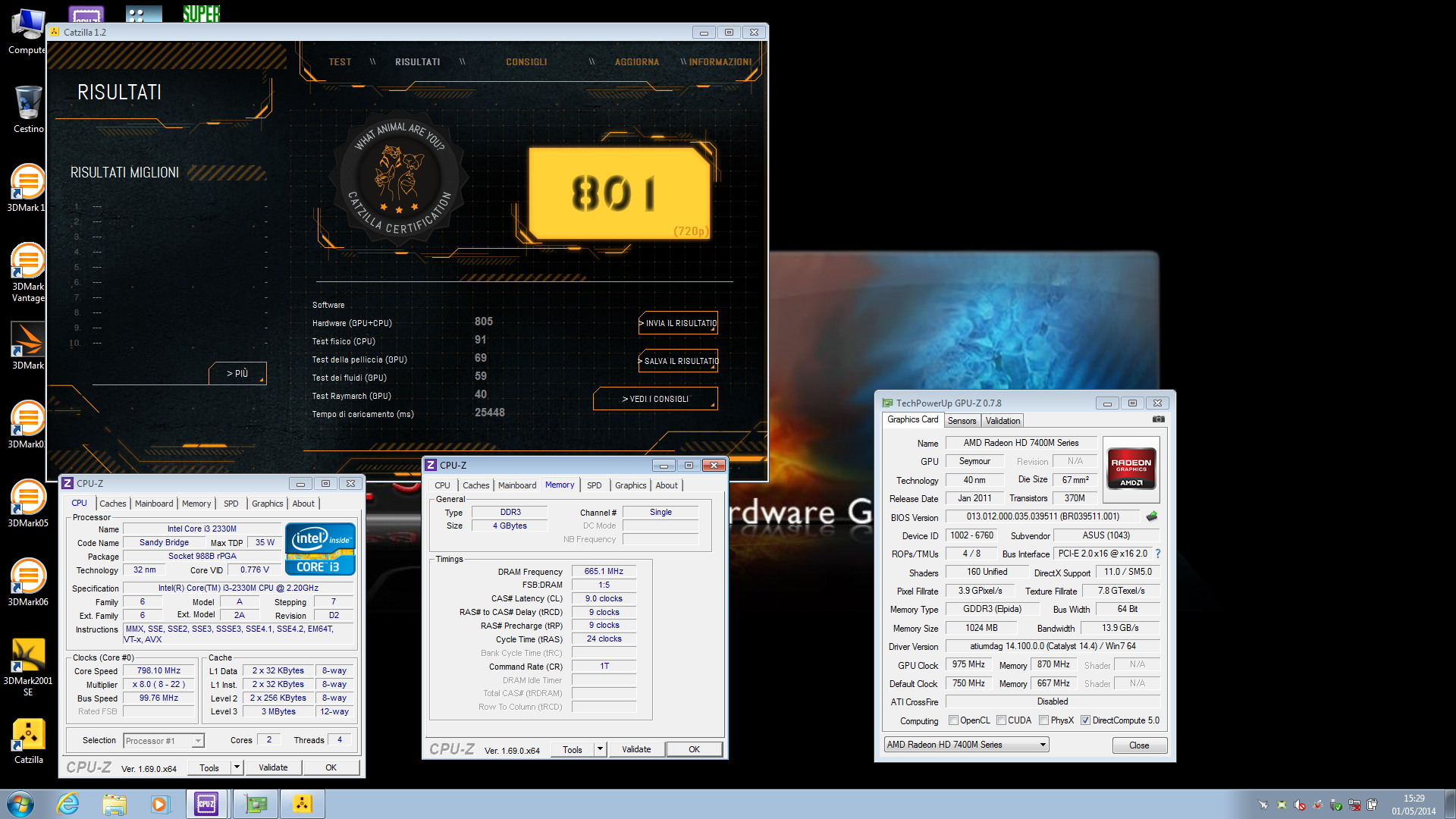
Task: Switch to Validation tab in GPU-Z
Action: coord(1003,421)
